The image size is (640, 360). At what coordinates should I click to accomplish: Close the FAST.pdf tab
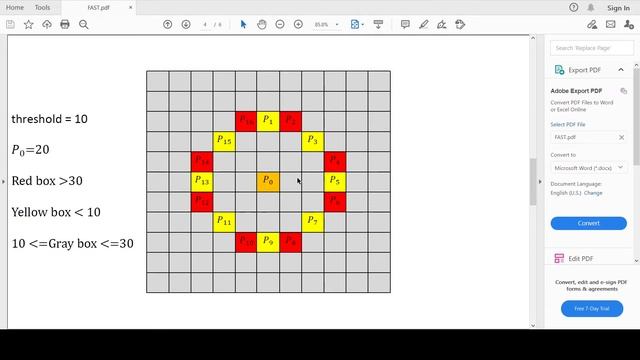coord(131,7)
